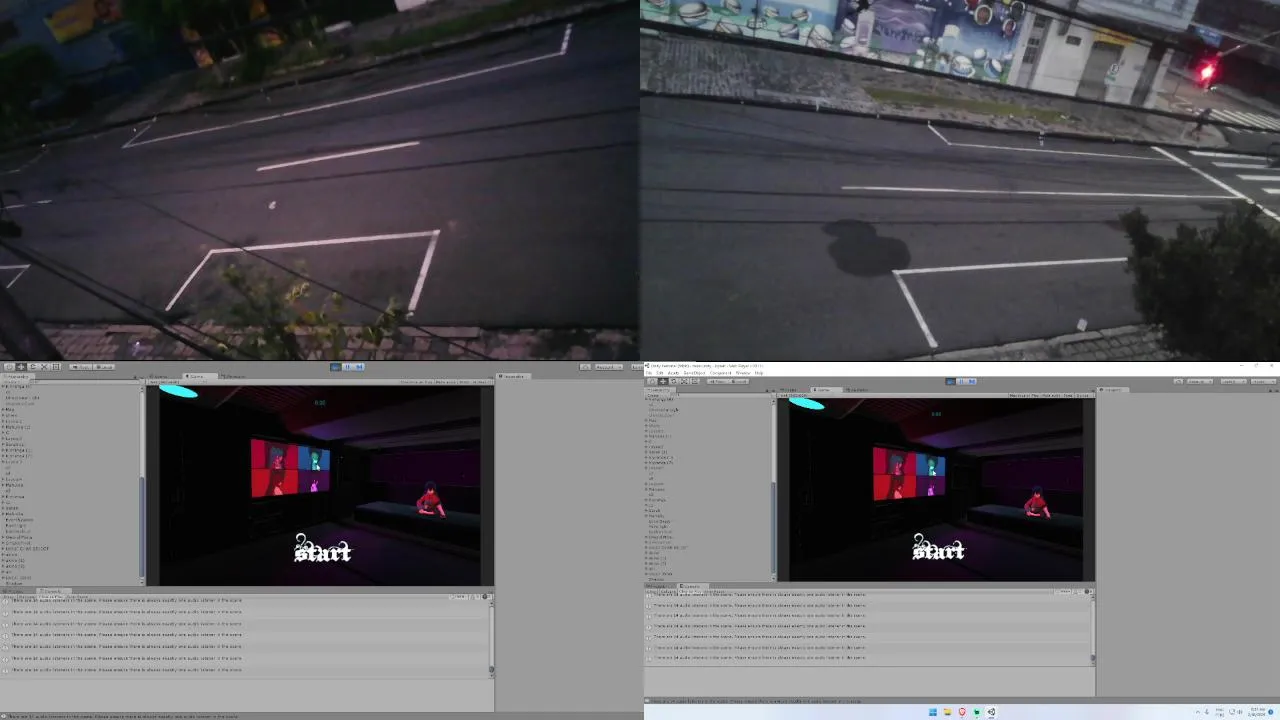Switch to Scene tab in left Unity window

160,376
